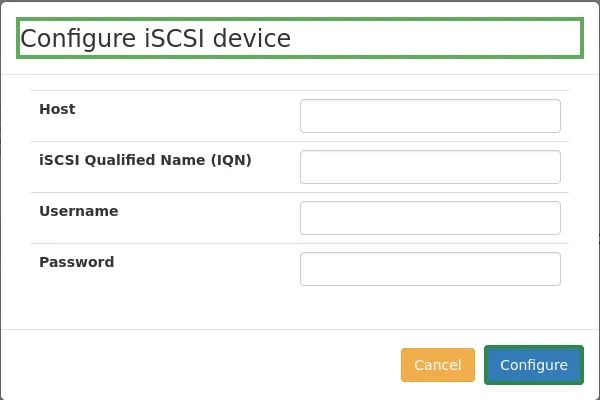Click the "iSCSI Qualified Name (IQN)" label

click(145, 160)
